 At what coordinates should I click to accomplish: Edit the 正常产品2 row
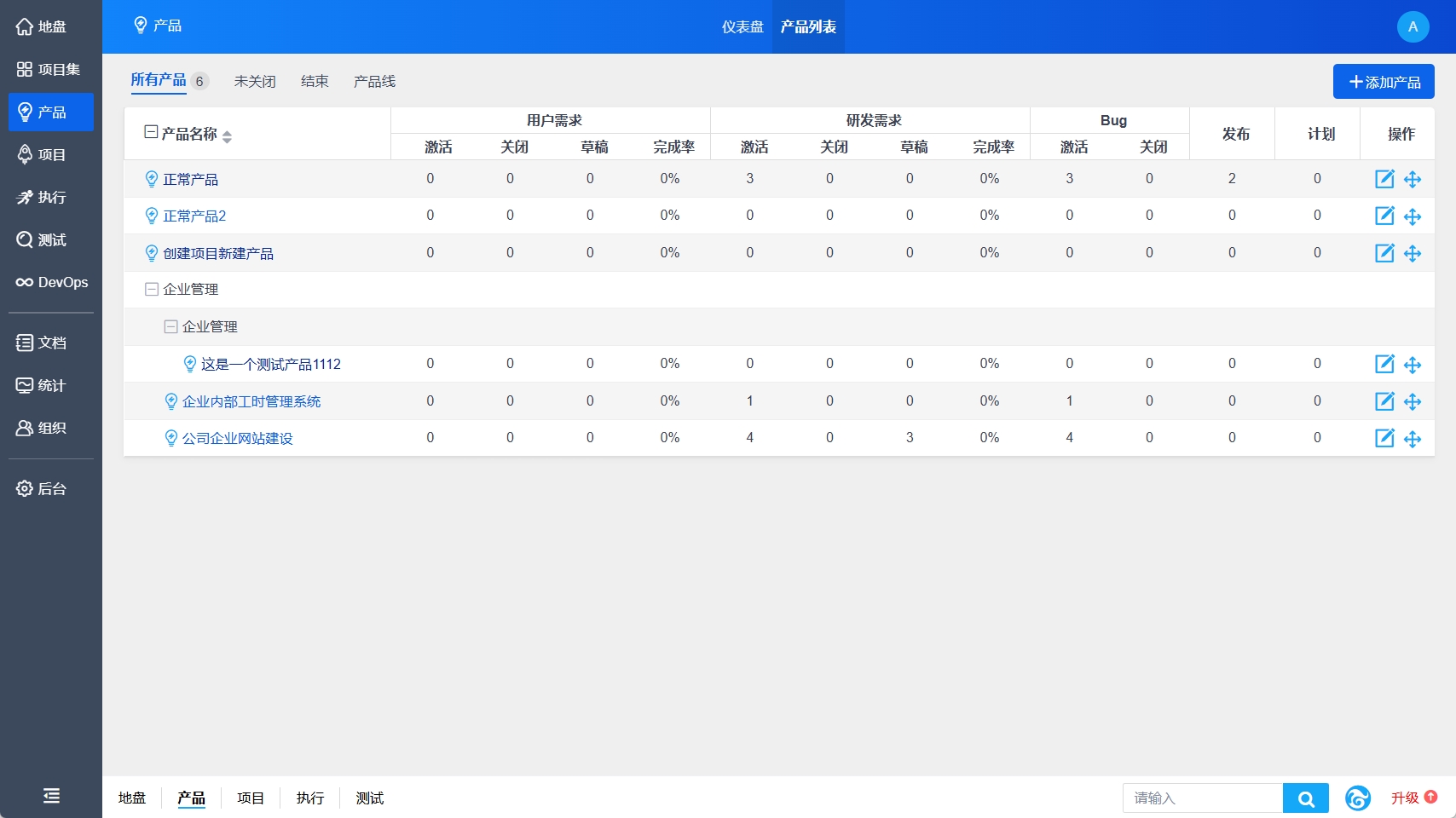[x=1384, y=216]
